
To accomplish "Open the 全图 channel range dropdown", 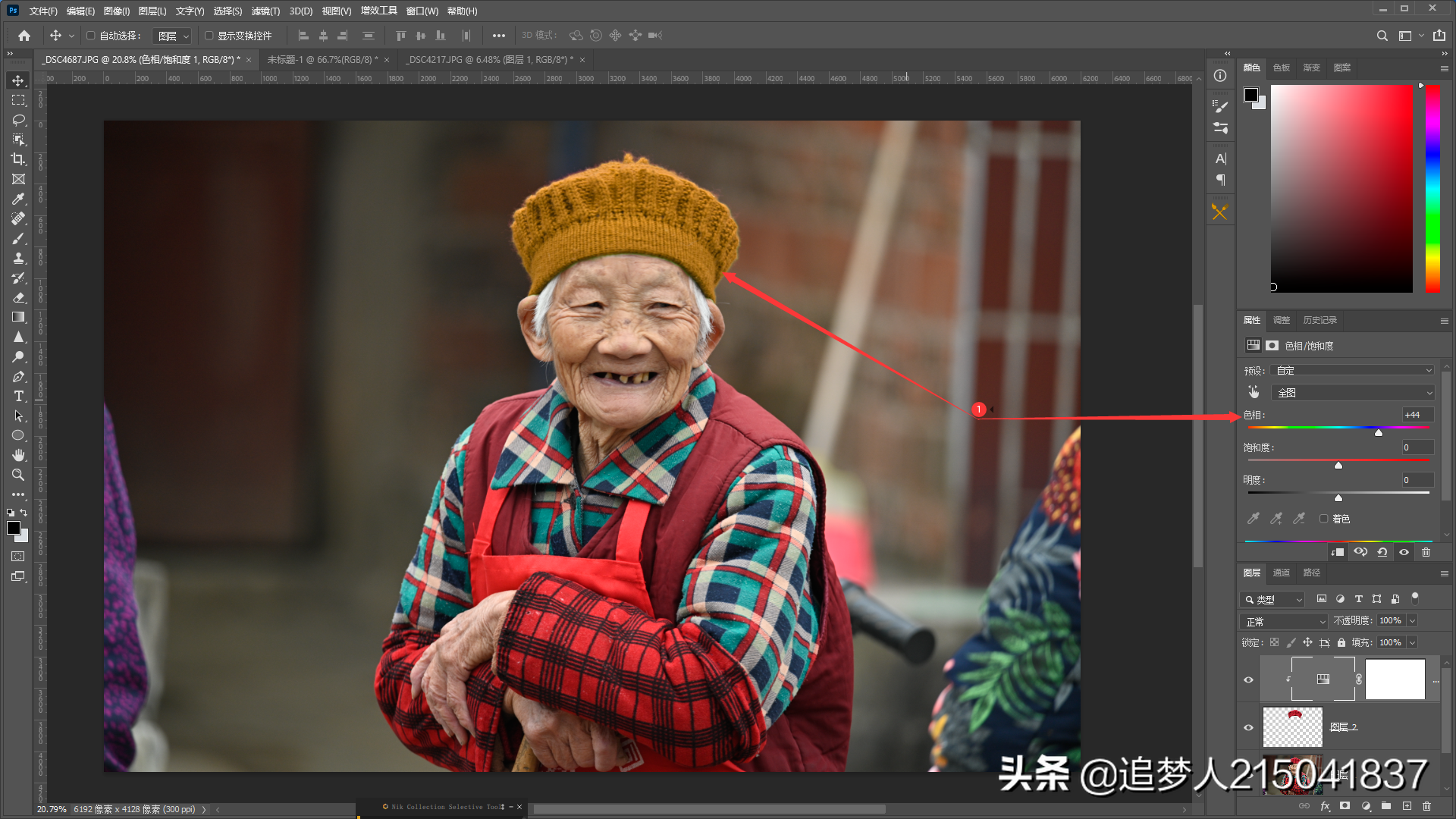I will (1354, 393).
